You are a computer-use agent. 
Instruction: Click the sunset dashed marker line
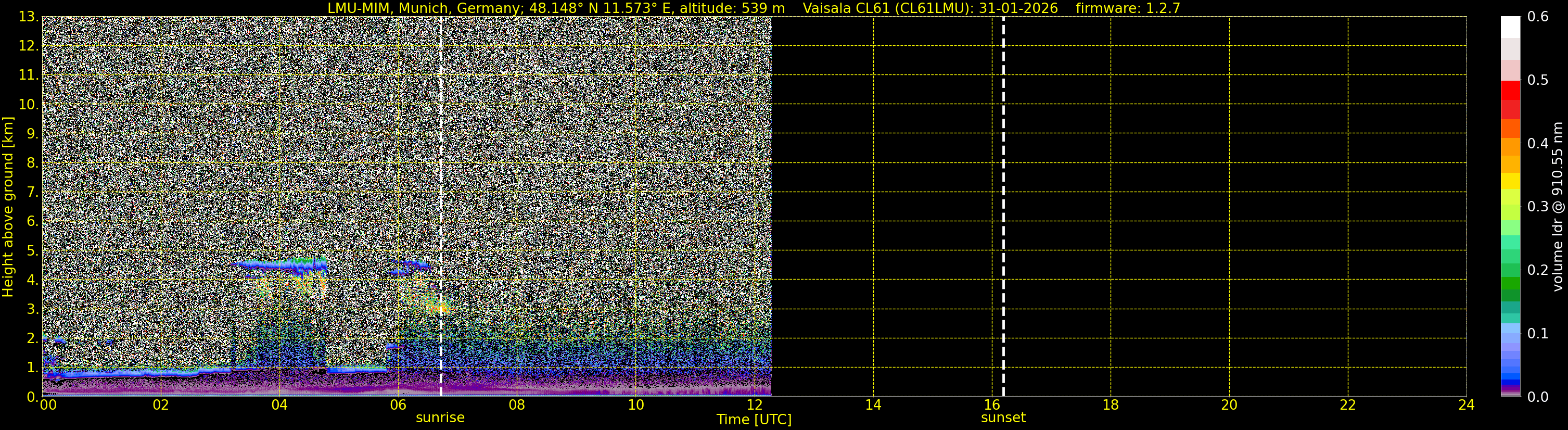(1003, 207)
